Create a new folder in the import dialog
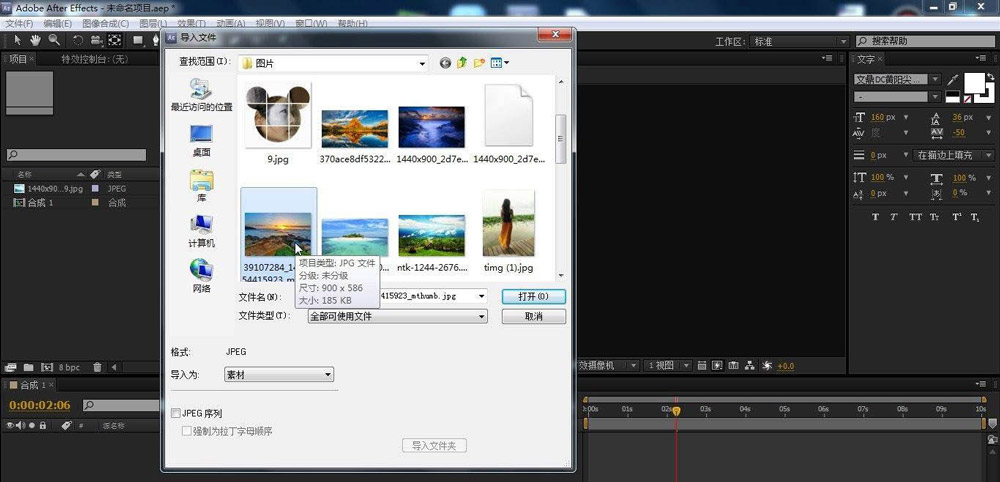Viewport: 1000px width, 482px height. [479, 63]
